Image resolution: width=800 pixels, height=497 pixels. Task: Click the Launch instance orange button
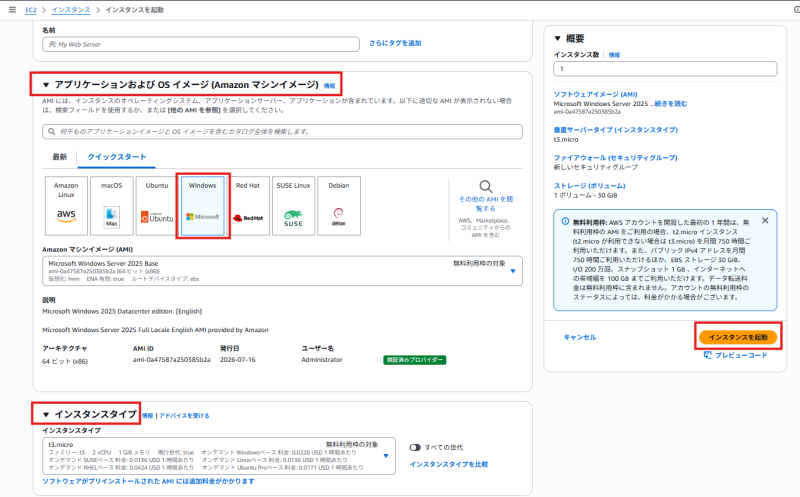(738, 337)
